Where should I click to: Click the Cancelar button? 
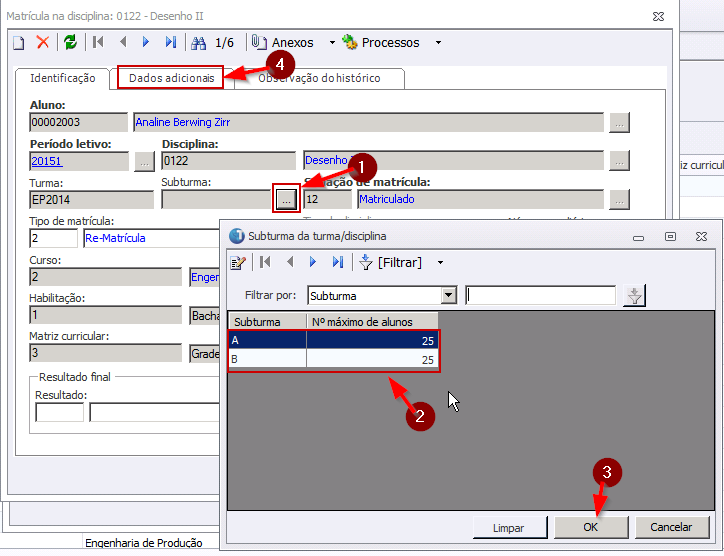(671, 527)
